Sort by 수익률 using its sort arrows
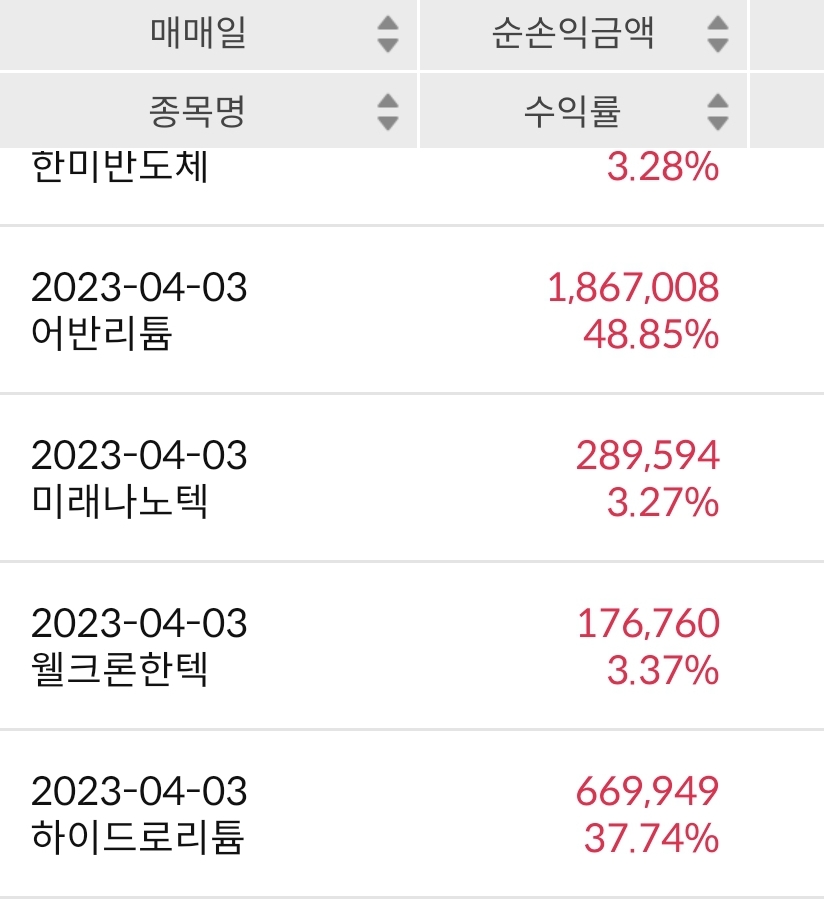Viewport: 824px width, 910px height. point(717,111)
